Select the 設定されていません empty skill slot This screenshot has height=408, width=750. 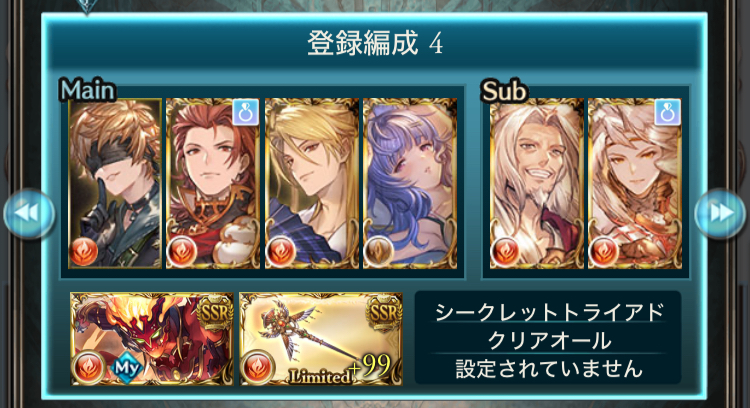(548, 369)
